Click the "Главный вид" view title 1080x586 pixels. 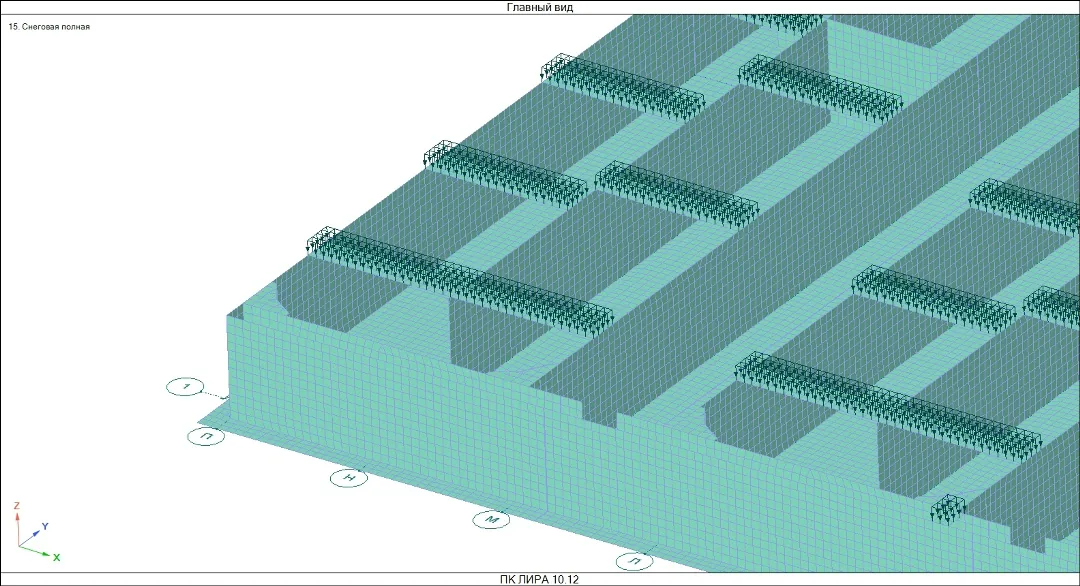(x=539, y=8)
